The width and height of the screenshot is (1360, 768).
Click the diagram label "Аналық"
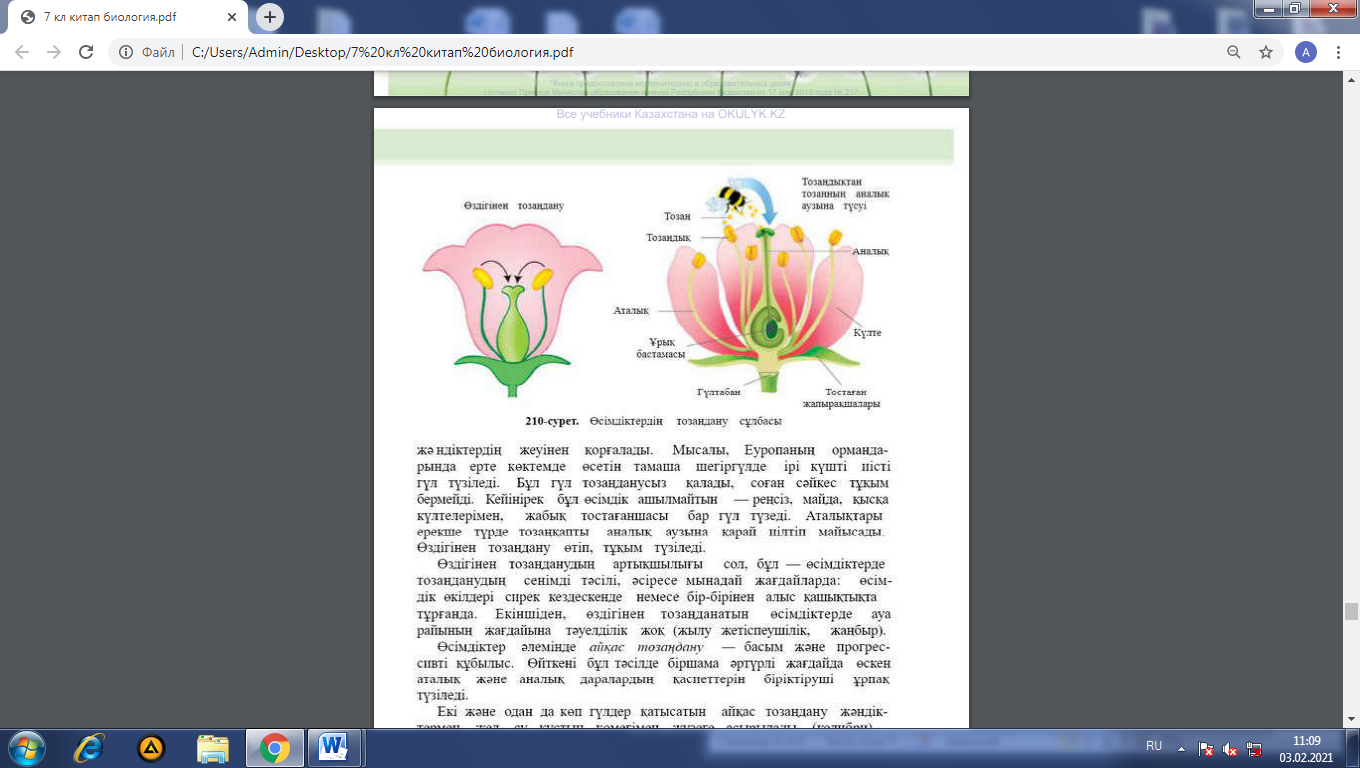coord(870,251)
